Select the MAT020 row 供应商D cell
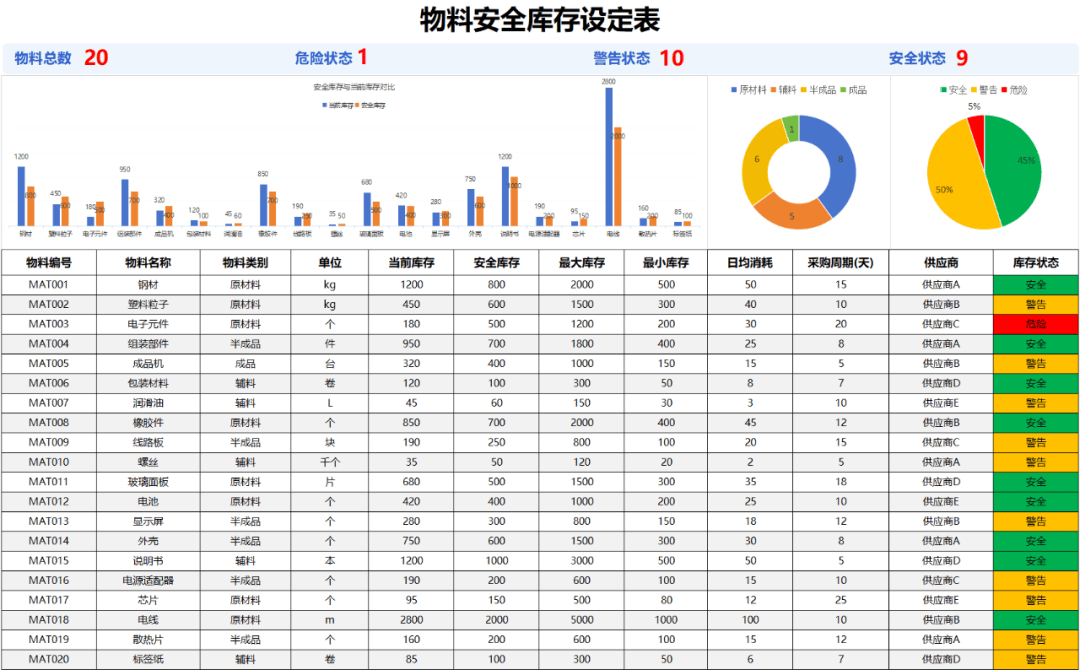This screenshot has width=1080, height=670. point(940,660)
